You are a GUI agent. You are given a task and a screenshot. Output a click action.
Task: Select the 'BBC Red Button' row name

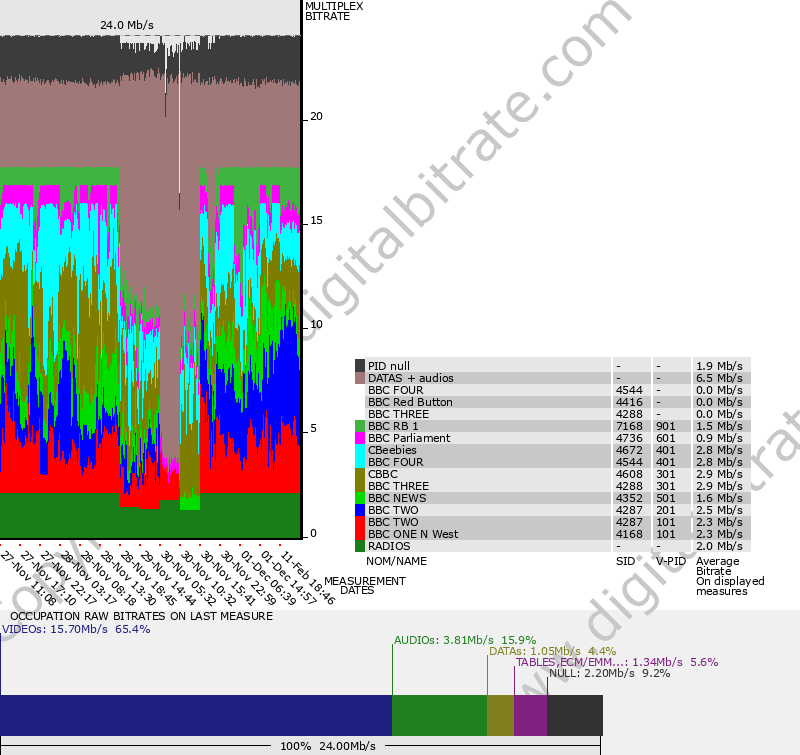pyautogui.click(x=410, y=402)
